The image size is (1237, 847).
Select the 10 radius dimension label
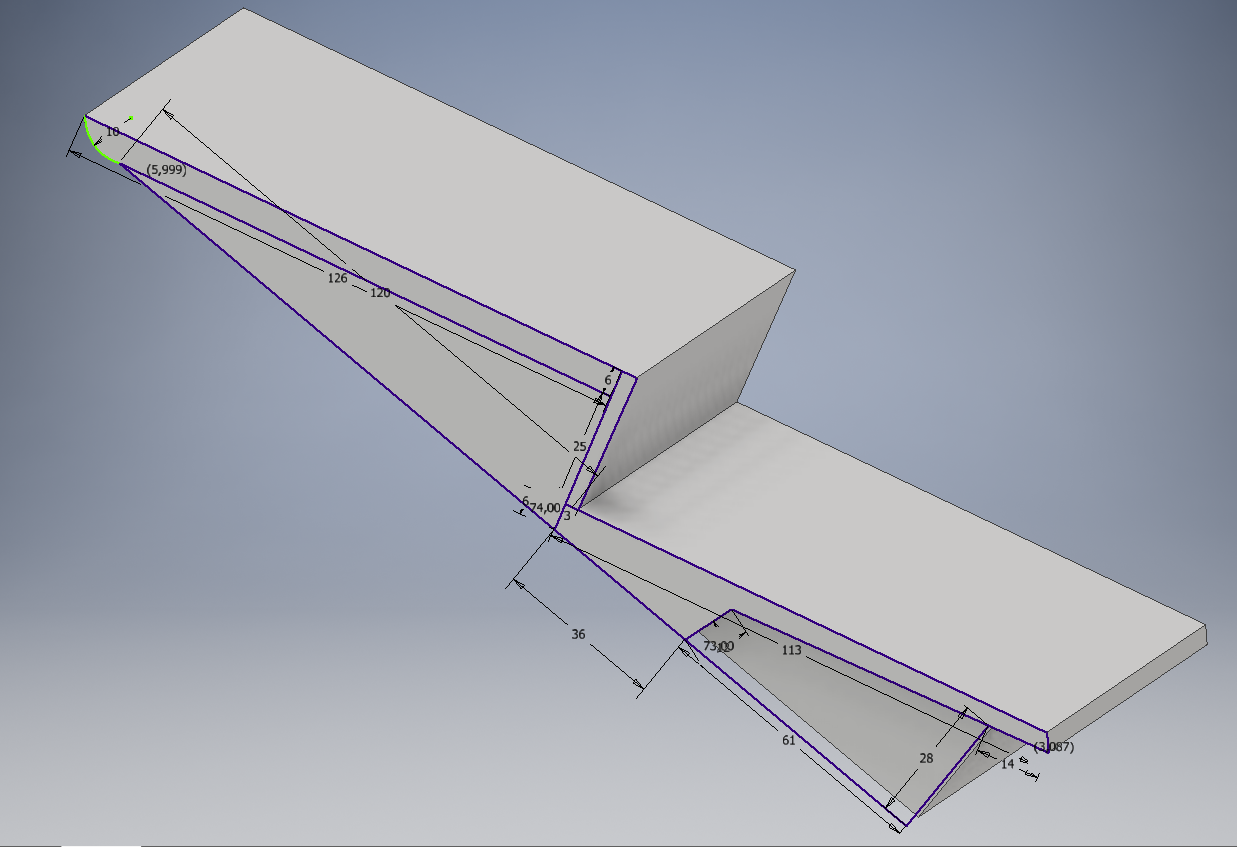(x=112, y=132)
